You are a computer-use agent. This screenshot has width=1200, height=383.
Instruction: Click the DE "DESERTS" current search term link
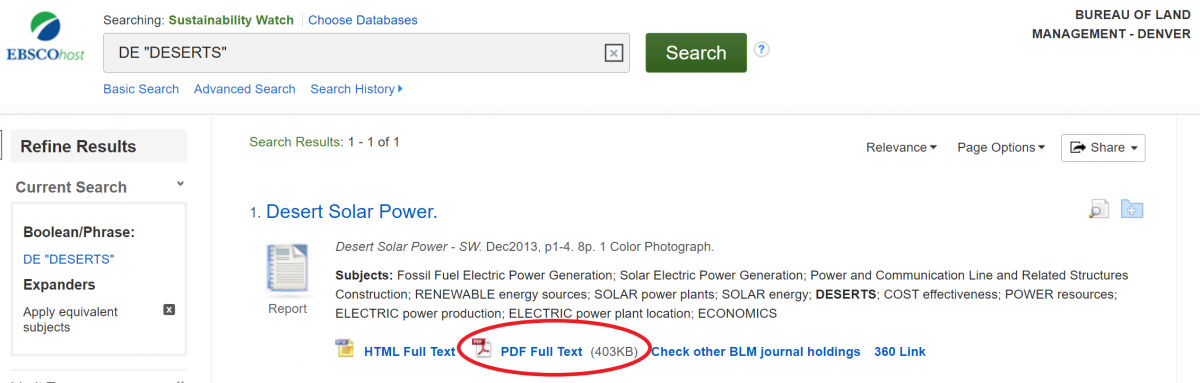click(69, 259)
